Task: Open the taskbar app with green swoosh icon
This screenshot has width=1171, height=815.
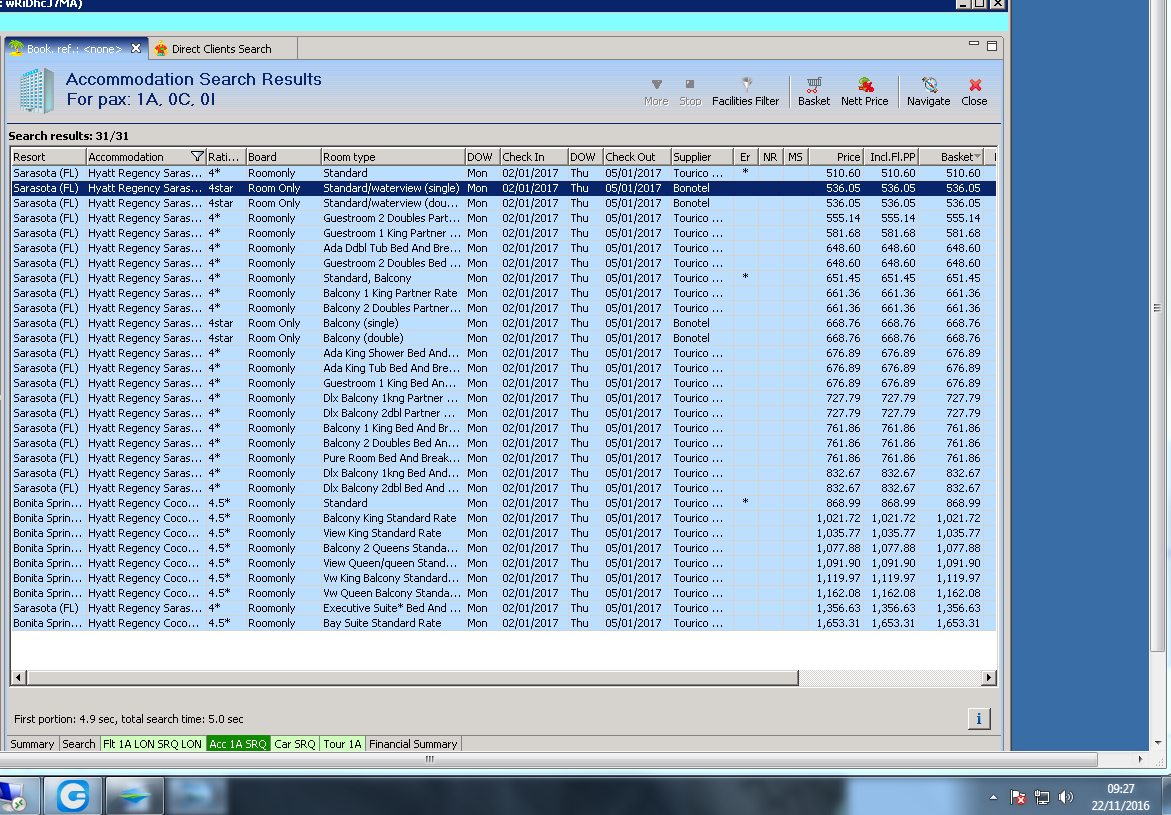Action: point(133,796)
